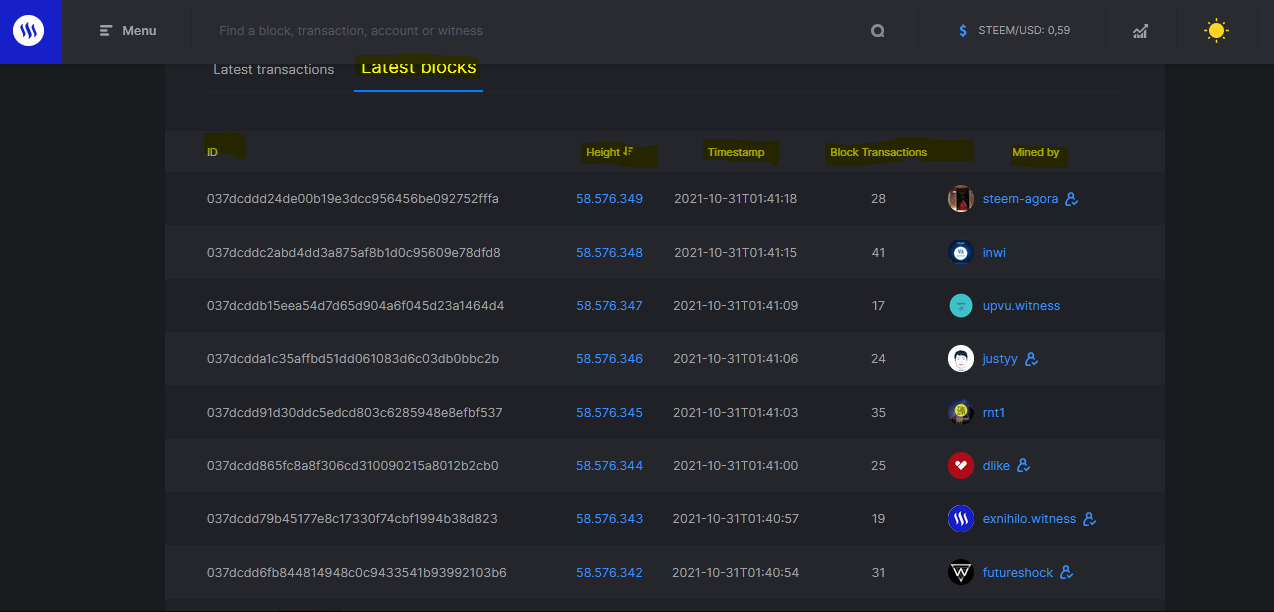Screen dimensions: 1274x612
Task: Click the Timestamp column header
Action: (x=736, y=152)
